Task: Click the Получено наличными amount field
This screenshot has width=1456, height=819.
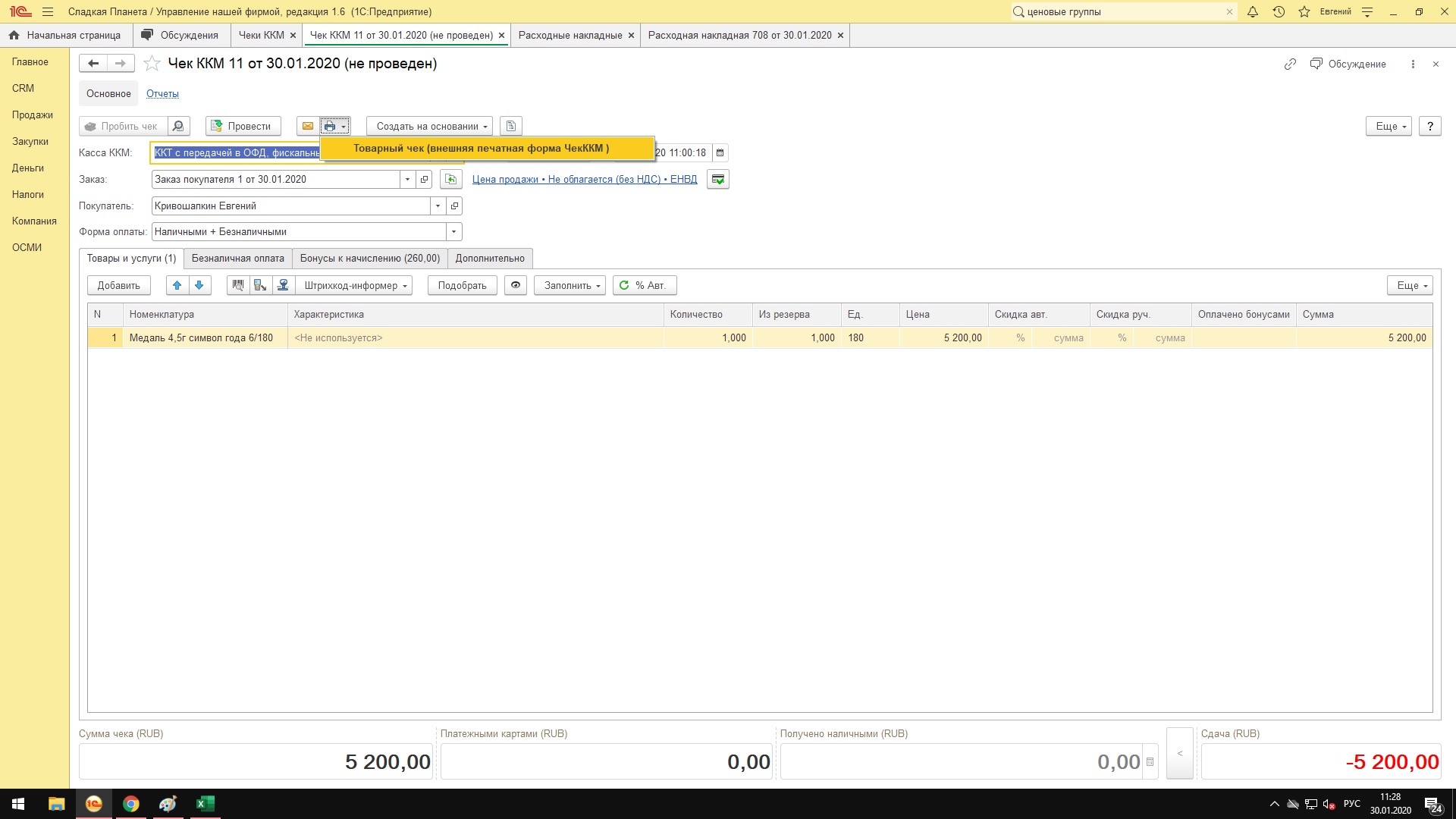Action: pos(962,761)
